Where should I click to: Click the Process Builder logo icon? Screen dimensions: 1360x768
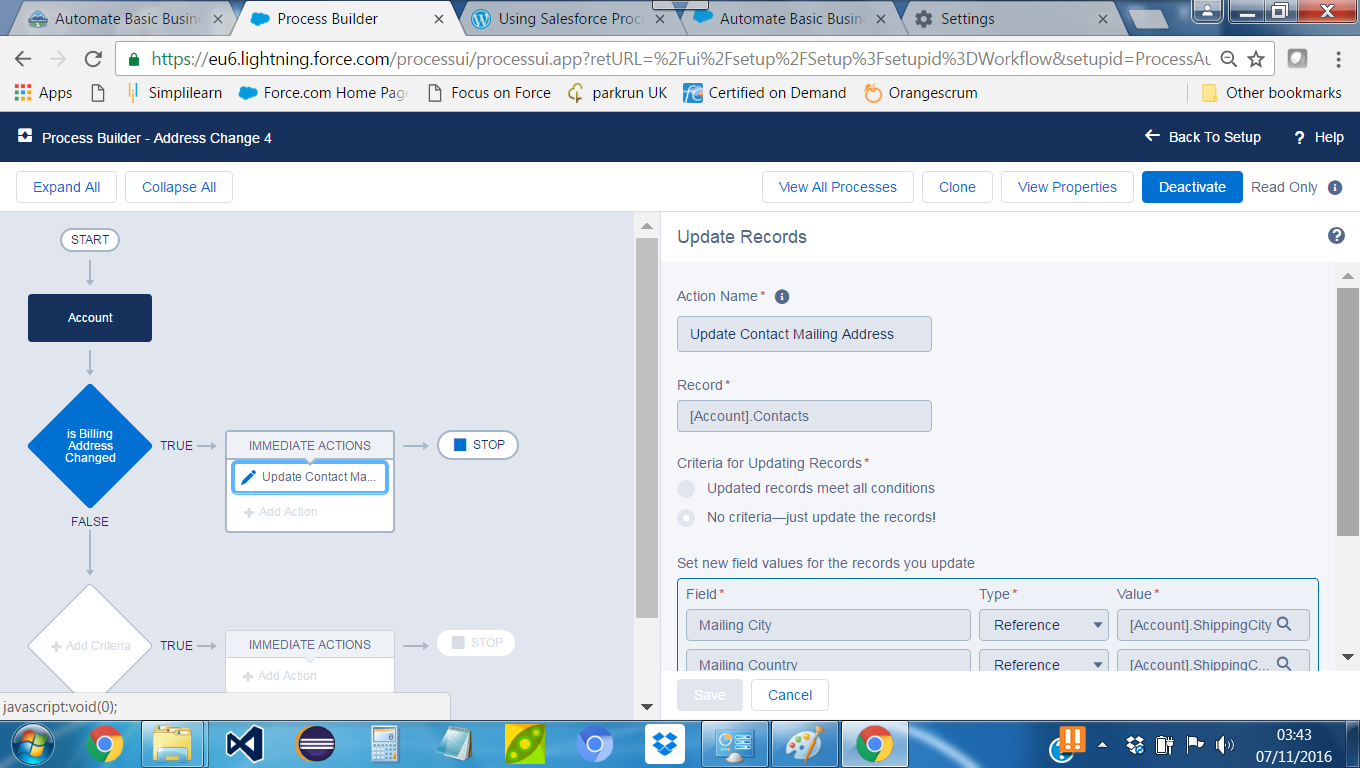click(x=26, y=137)
